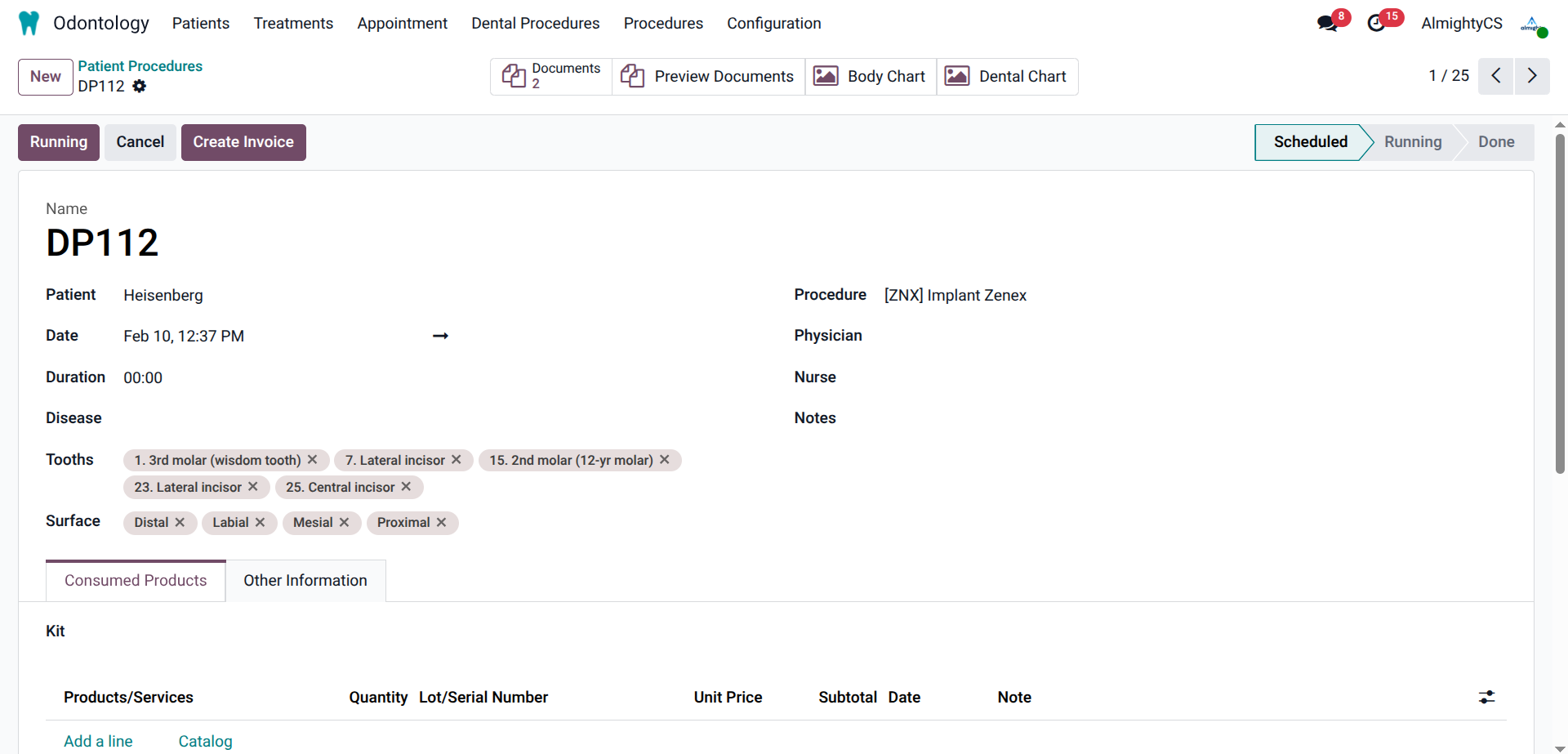1568x754 pixels.
Task: Remove 7. Lateral incisor tag
Action: point(457,460)
